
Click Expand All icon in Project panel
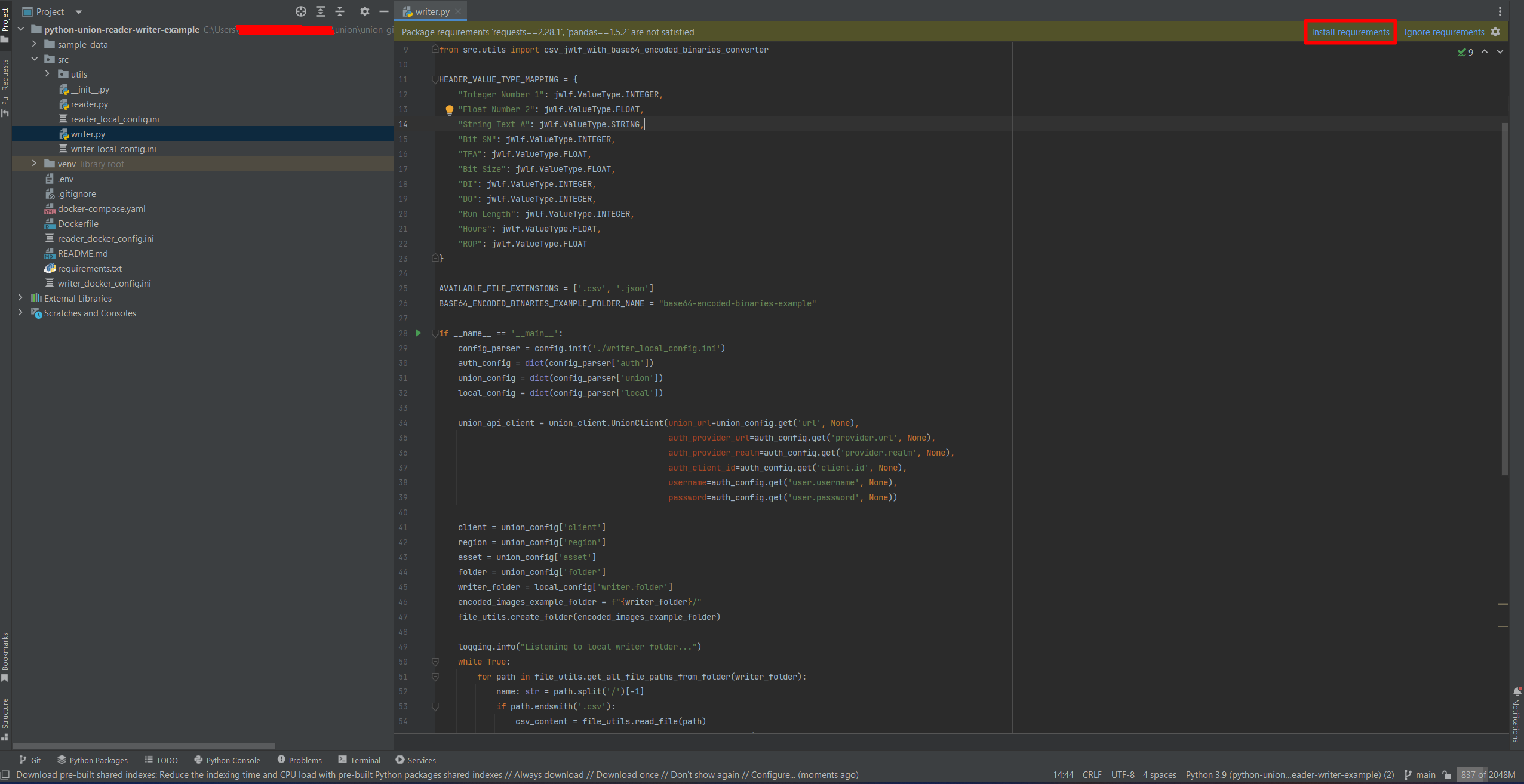tap(321, 11)
